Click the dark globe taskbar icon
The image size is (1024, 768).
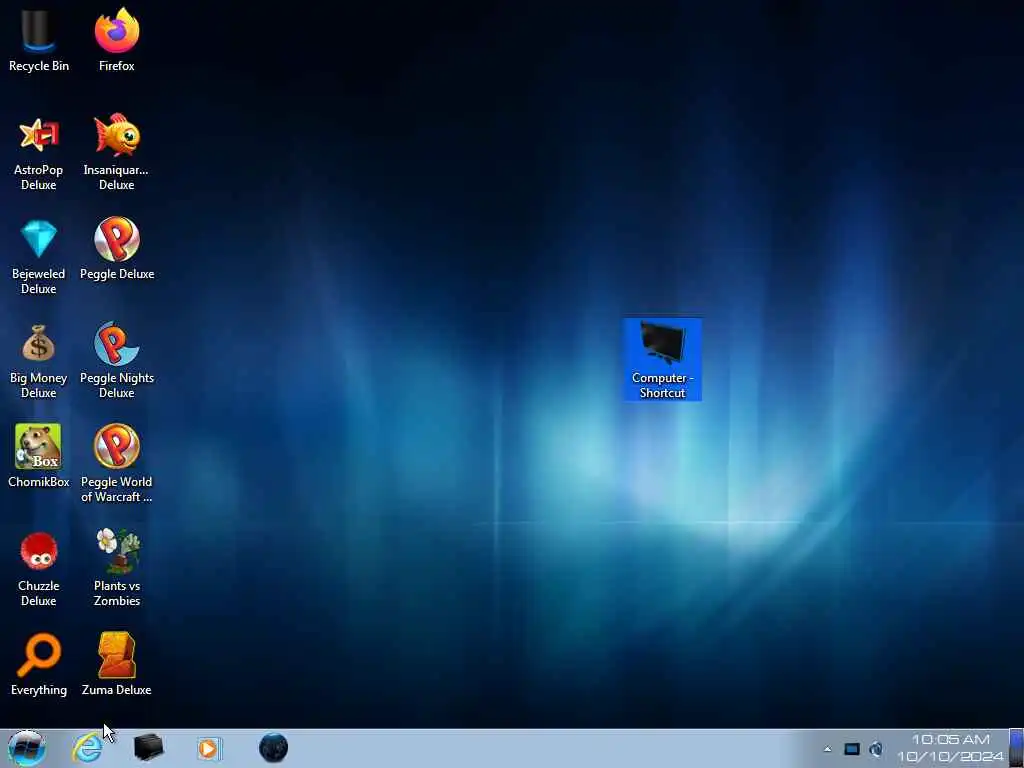[274, 748]
